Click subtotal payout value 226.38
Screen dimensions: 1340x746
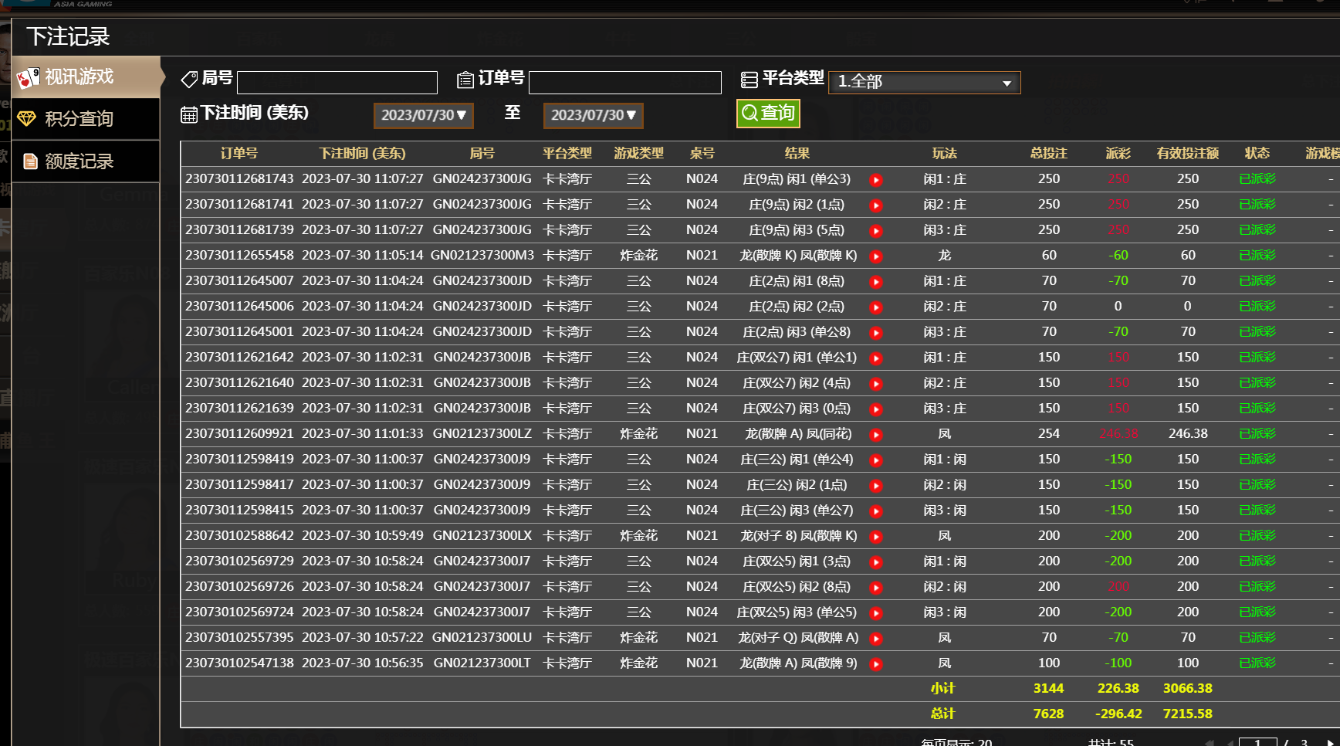[x=1118, y=689]
